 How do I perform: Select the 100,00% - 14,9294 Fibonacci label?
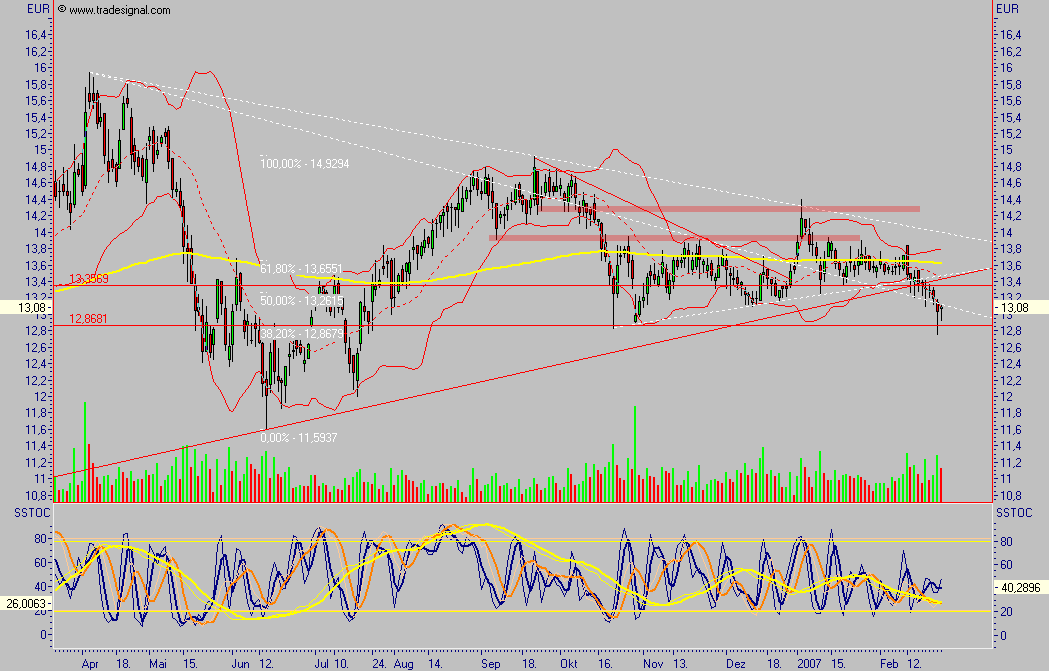pos(304,164)
